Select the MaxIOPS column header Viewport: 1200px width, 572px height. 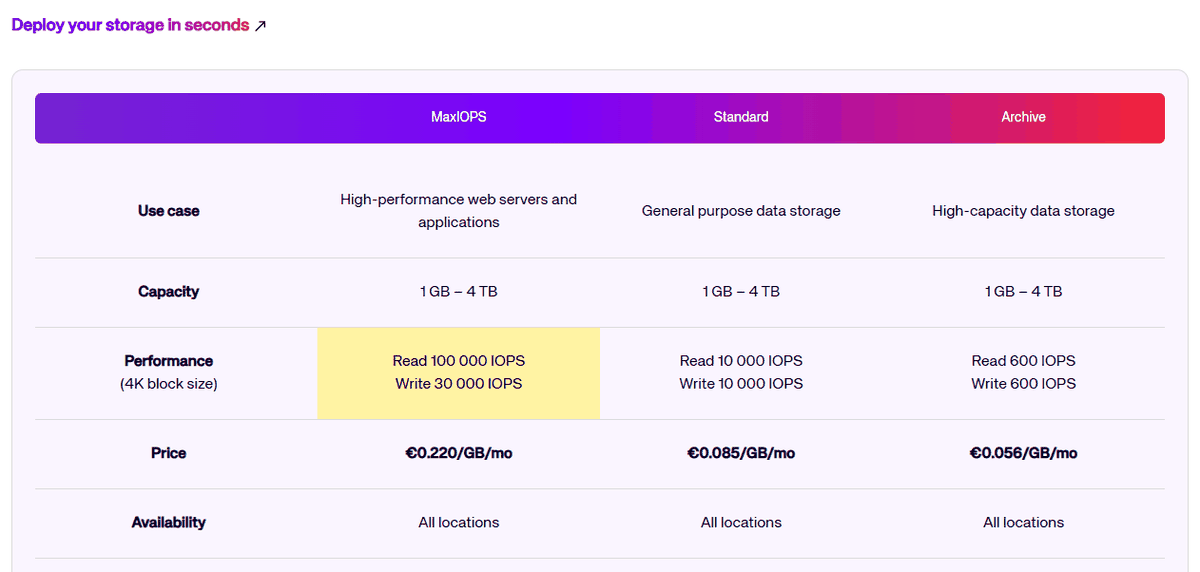[459, 117]
